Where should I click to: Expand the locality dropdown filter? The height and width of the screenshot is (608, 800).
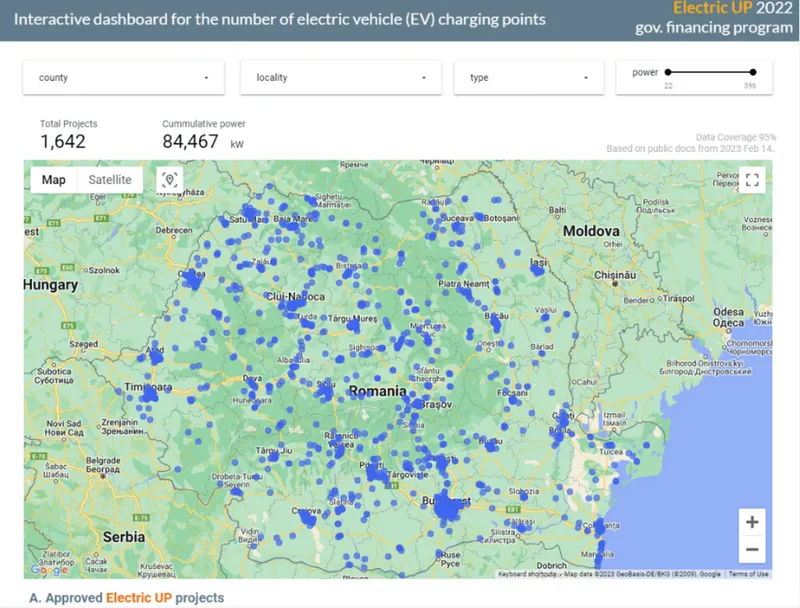point(341,77)
